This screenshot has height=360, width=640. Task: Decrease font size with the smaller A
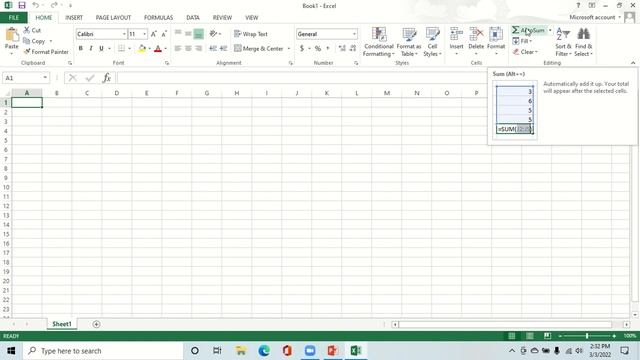164,34
